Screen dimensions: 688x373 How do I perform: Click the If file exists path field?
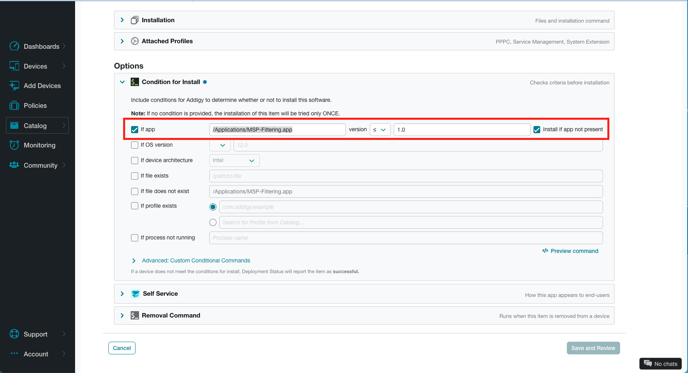coord(406,176)
